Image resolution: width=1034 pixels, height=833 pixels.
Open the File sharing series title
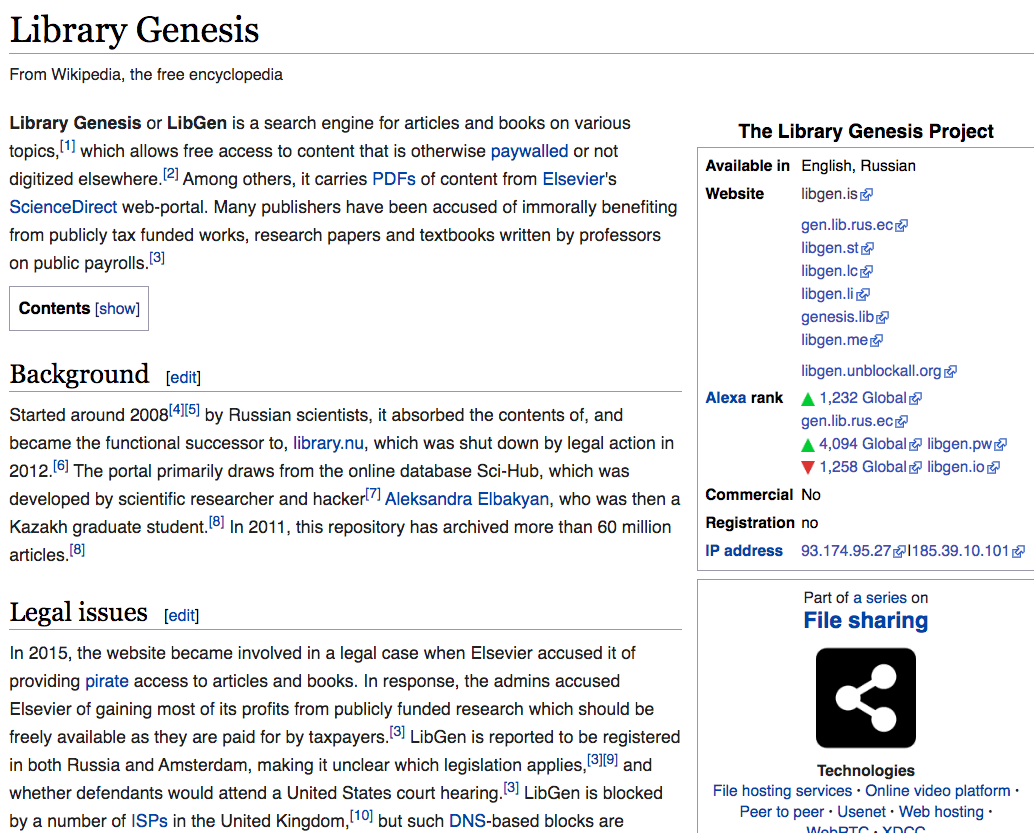[865, 621]
